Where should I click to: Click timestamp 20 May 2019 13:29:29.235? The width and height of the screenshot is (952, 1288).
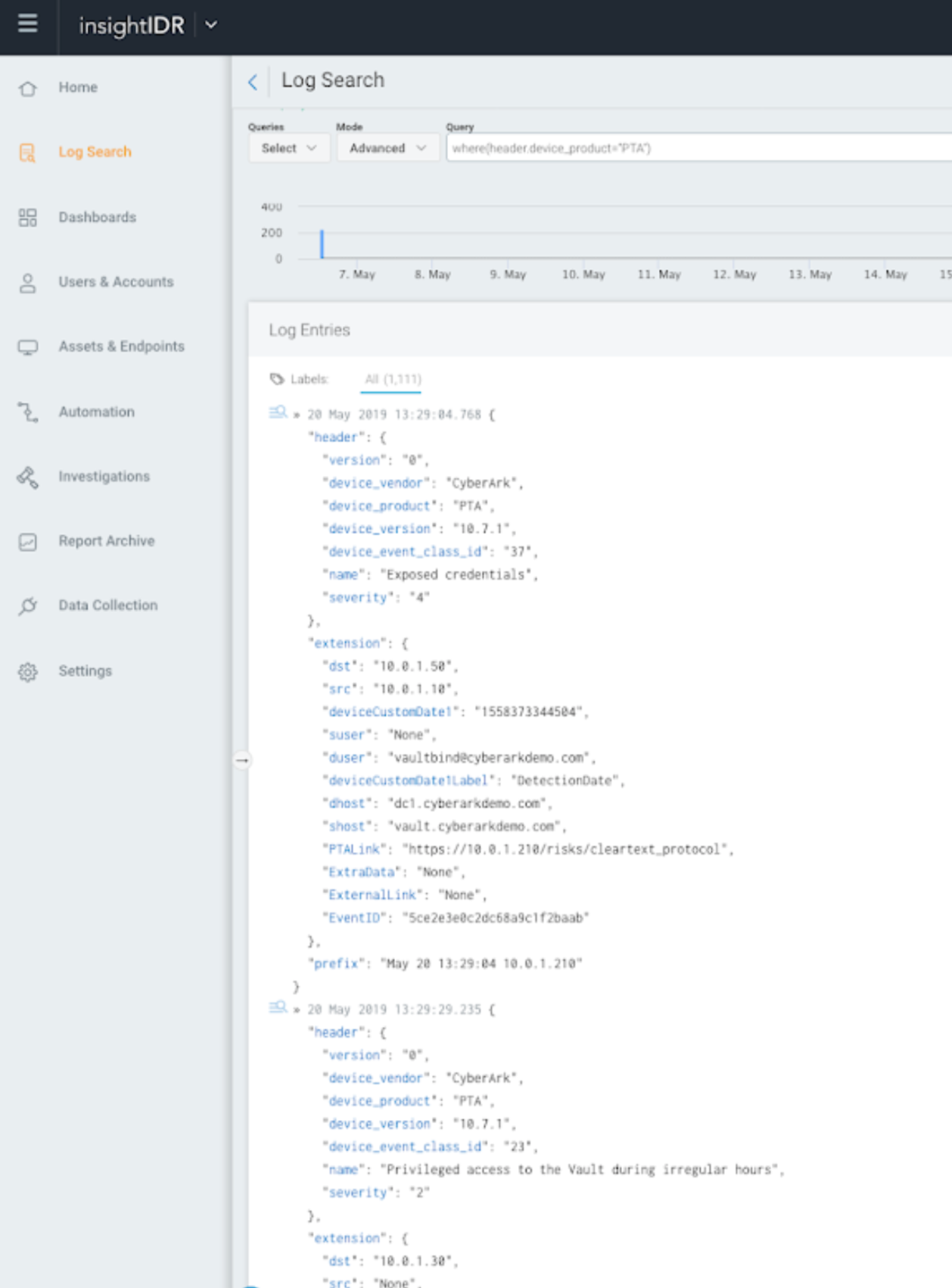(394, 1010)
